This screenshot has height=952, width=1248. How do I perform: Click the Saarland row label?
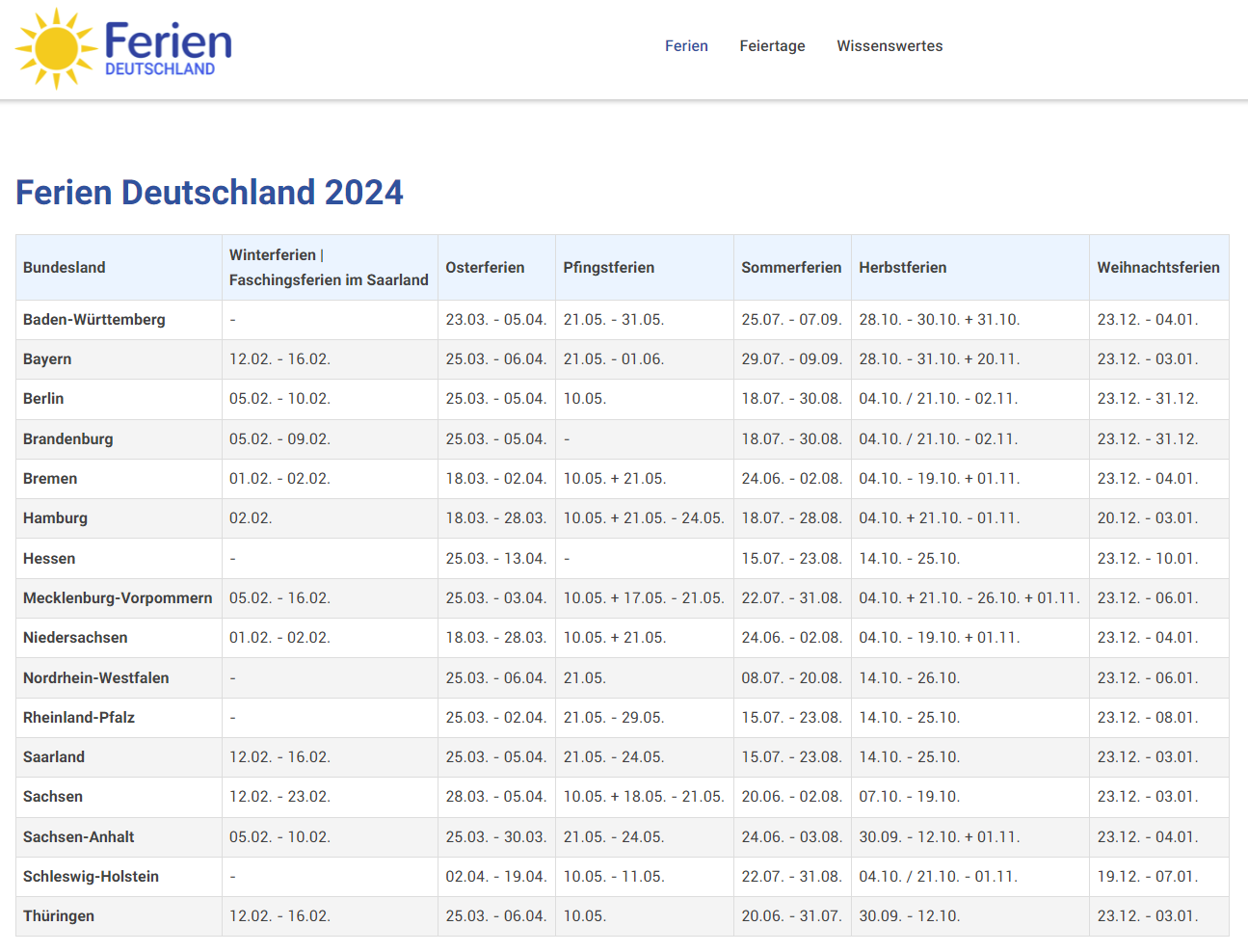tap(53, 757)
